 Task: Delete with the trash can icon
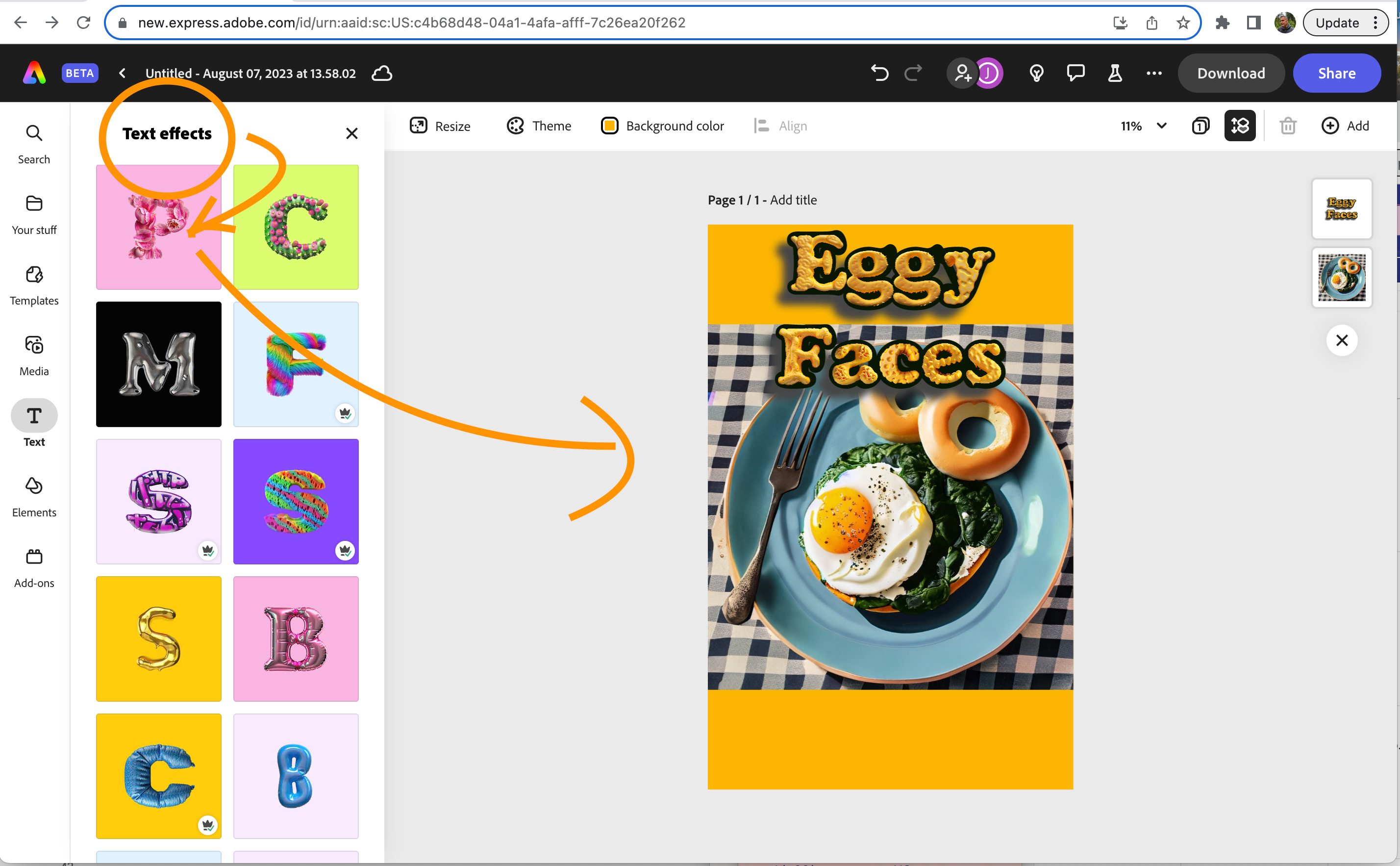click(1288, 126)
